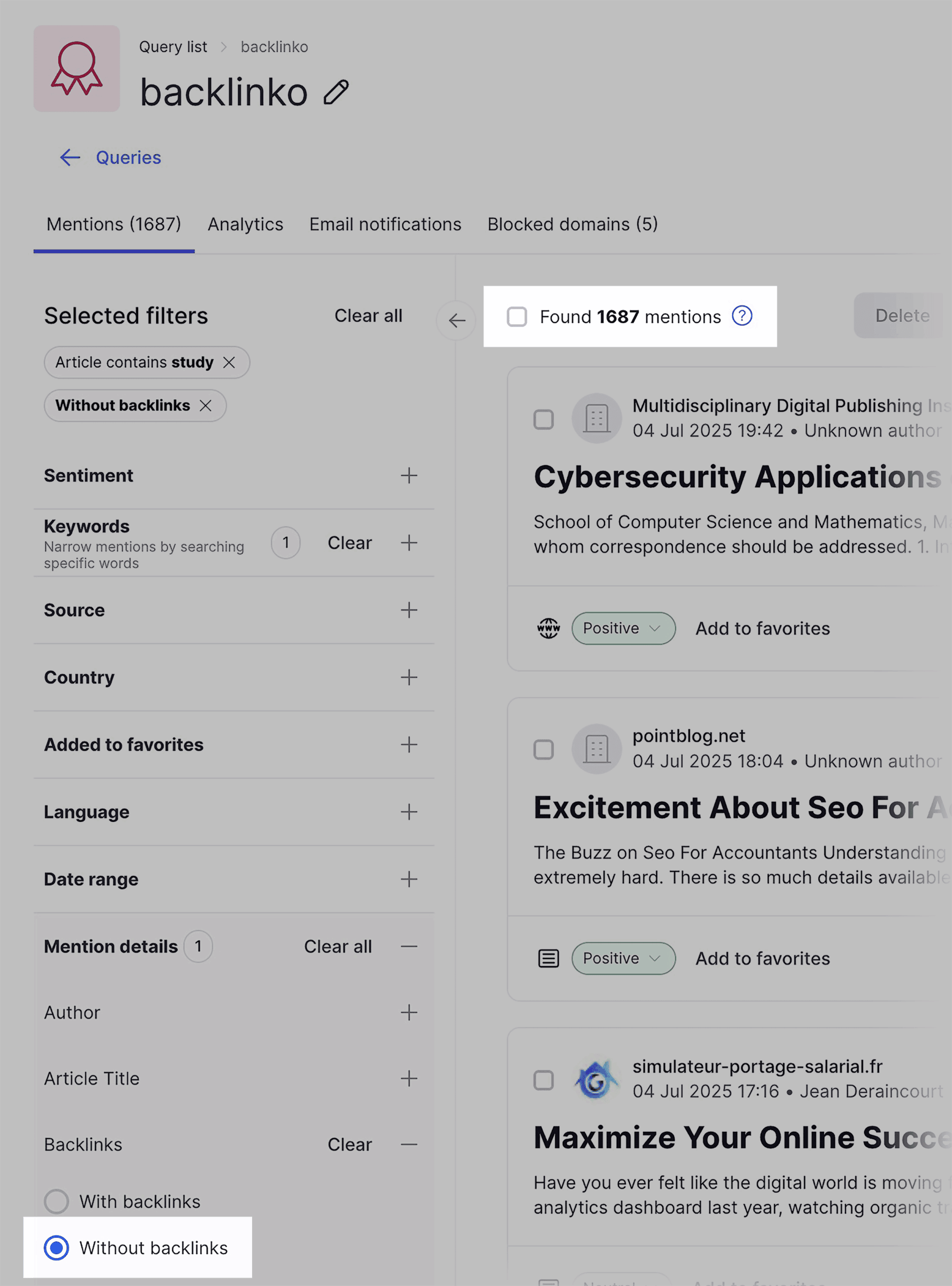Screen dimensions: 952x1286
Task: Click the article source icon on Excitement About Seo card
Action: pos(549,958)
